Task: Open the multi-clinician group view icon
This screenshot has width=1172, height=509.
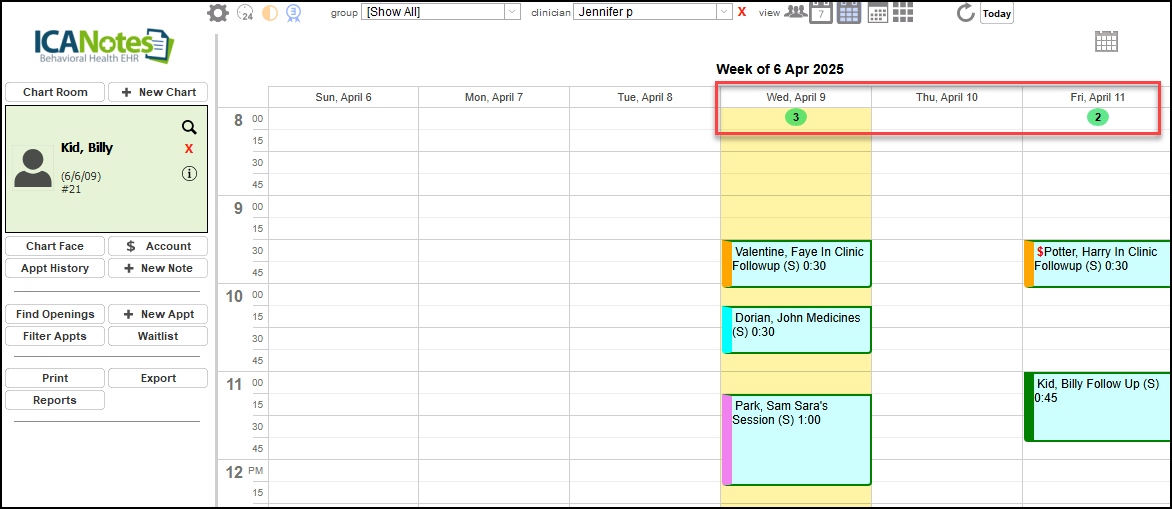Action: click(796, 12)
